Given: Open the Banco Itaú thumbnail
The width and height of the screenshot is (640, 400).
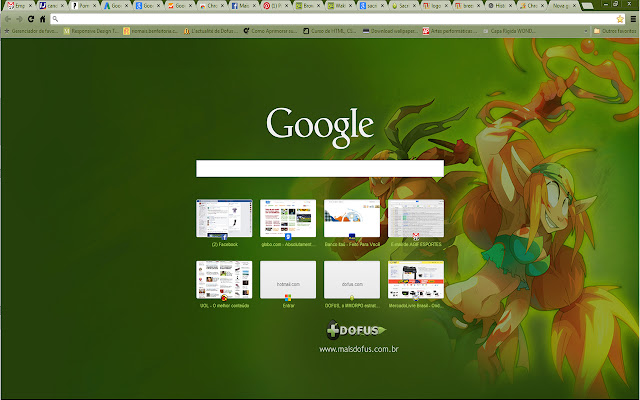Looking at the screenshot, I should tap(352, 218).
